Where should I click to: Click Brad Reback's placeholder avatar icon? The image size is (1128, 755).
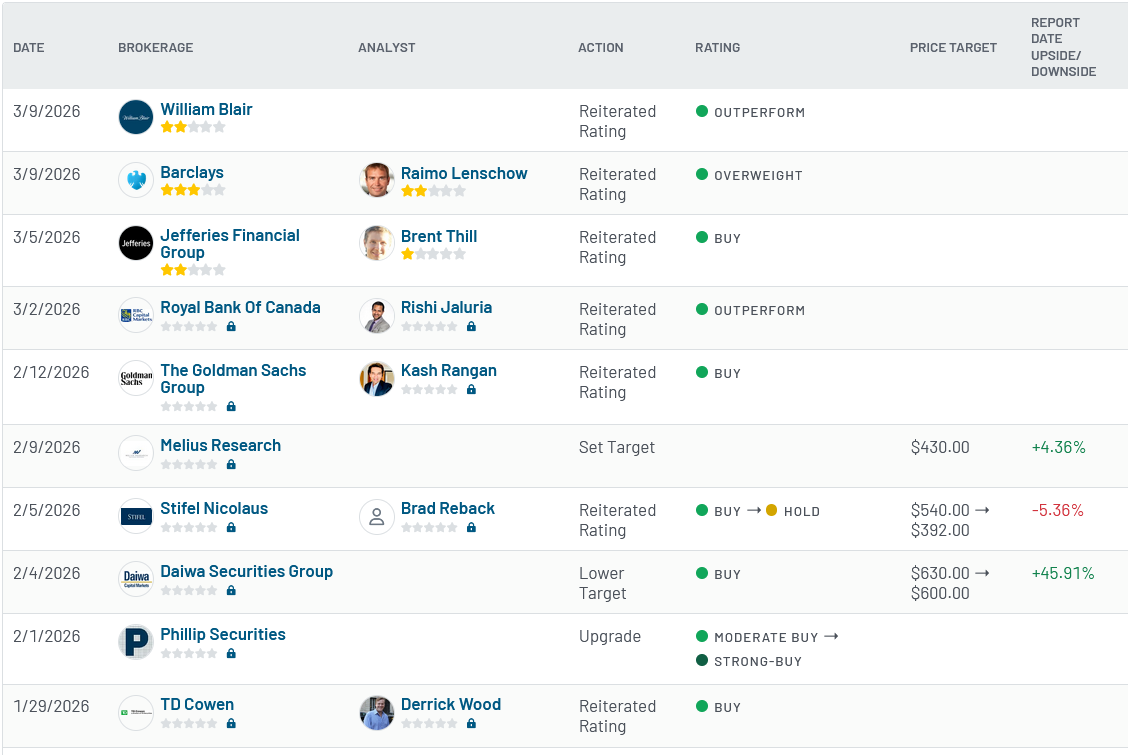click(377, 516)
